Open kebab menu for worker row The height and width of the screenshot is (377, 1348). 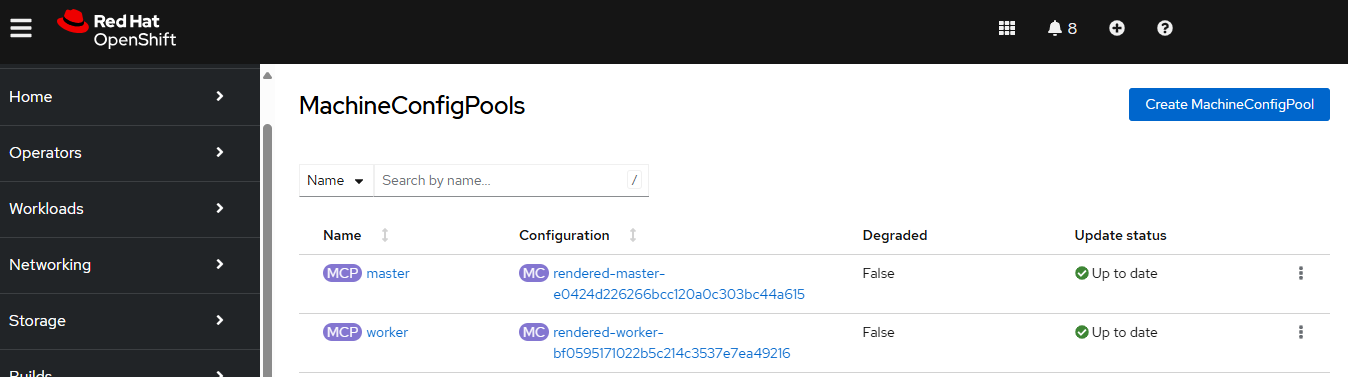1301,332
